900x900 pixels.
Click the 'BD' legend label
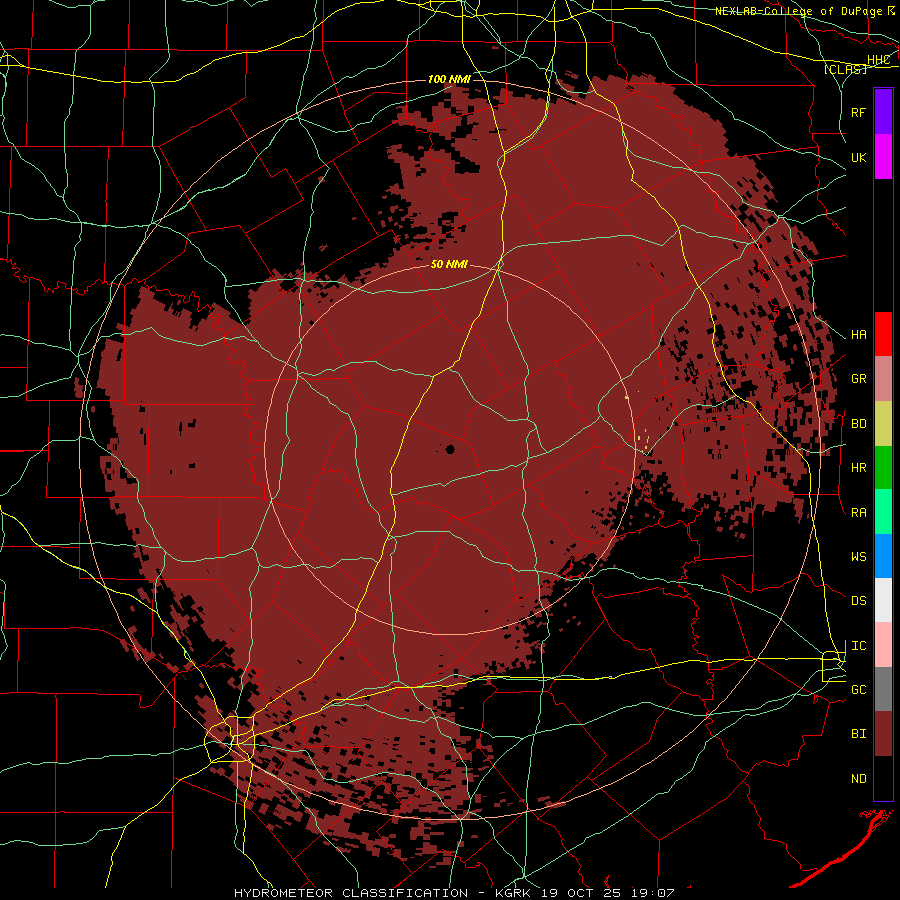point(859,424)
